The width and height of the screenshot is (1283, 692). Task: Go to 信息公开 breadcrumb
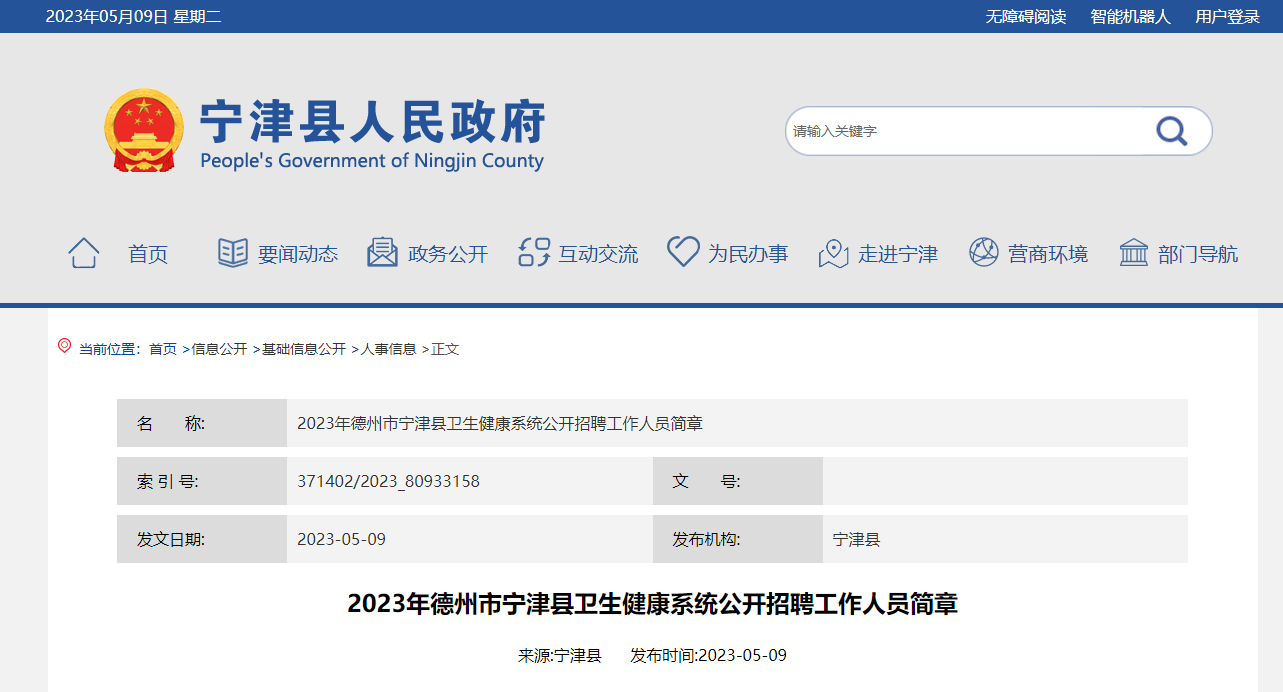pos(219,349)
